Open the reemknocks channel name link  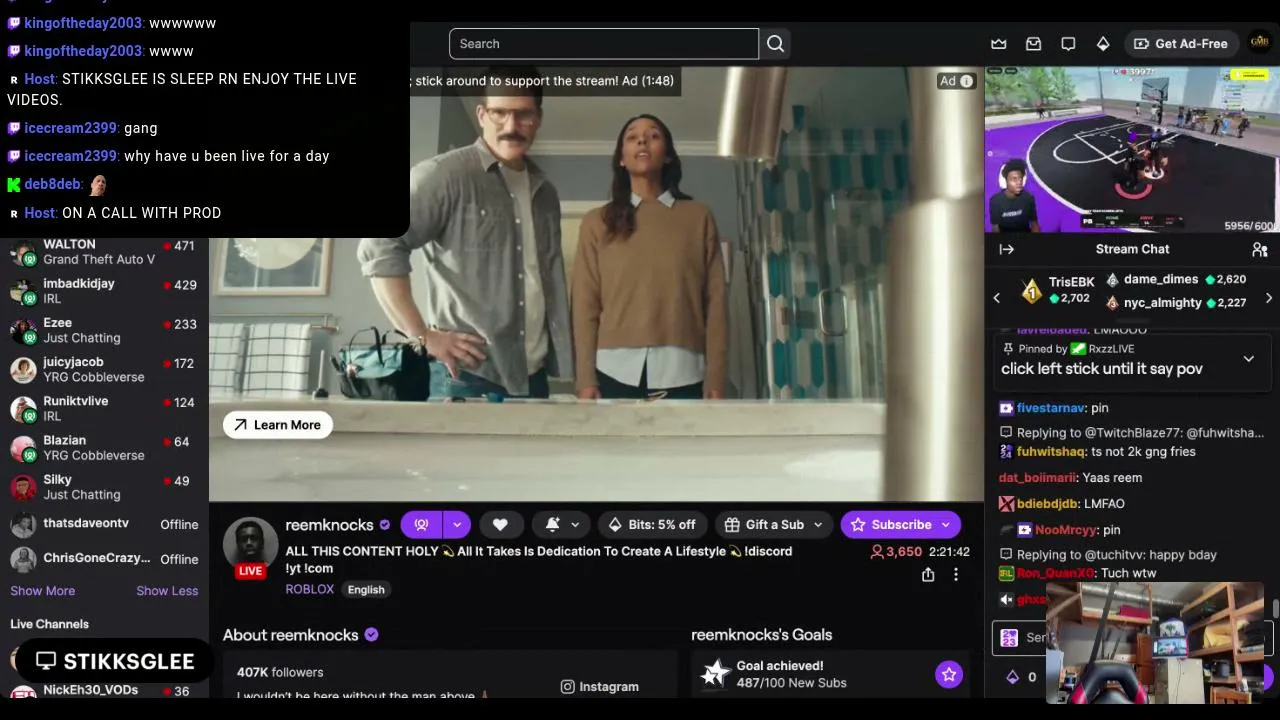point(329,525)
